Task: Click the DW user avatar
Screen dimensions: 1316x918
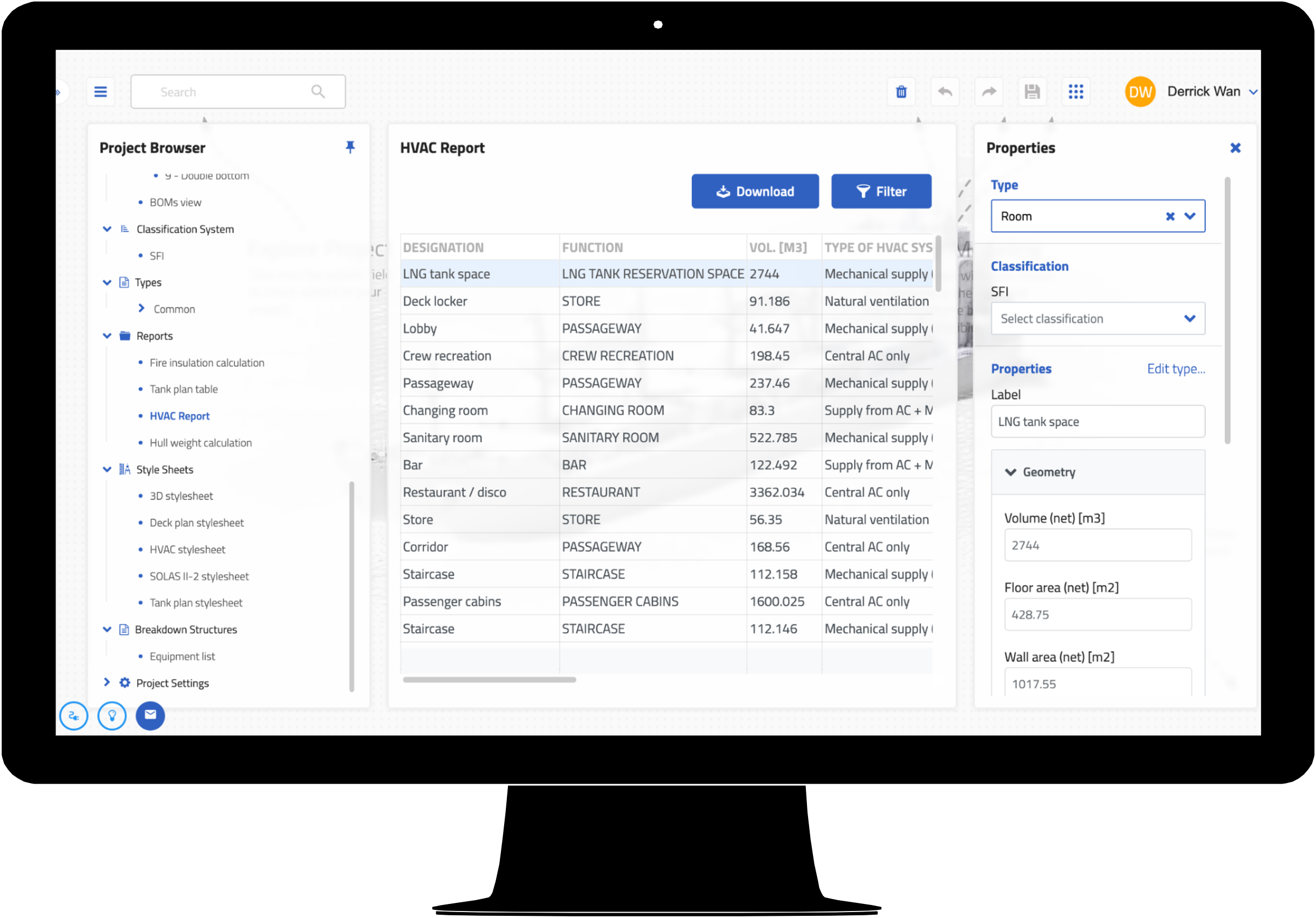Action: pos(1140,92)
